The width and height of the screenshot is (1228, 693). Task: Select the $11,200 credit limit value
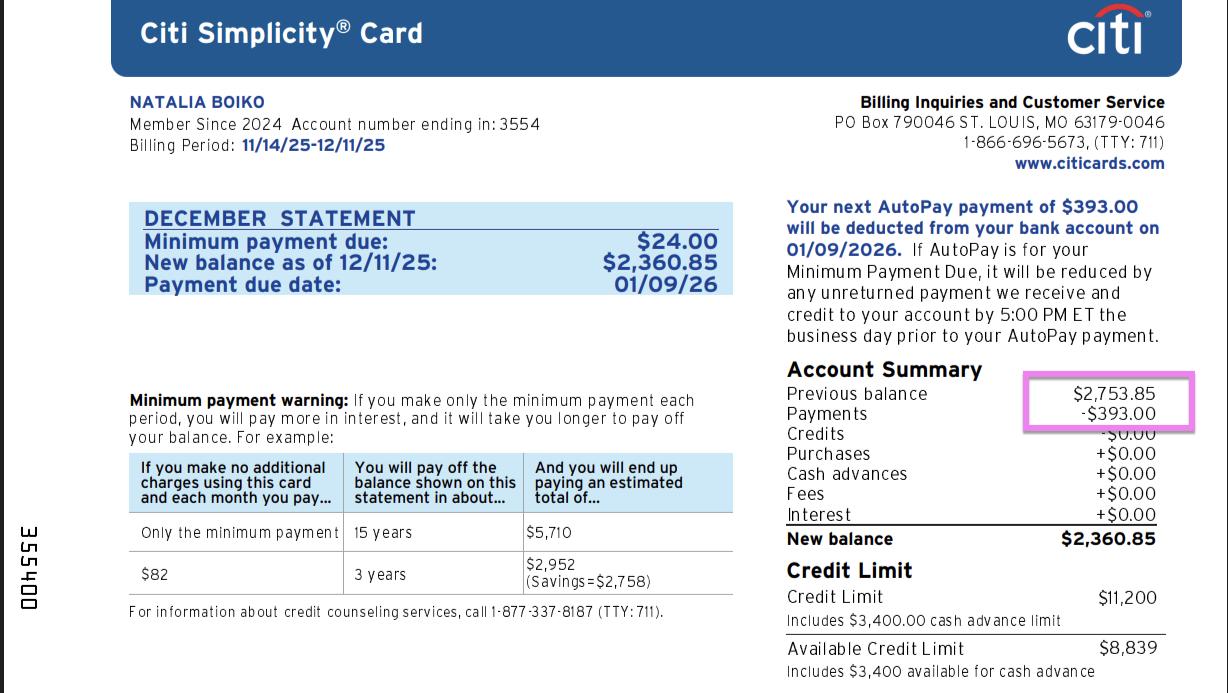point(1127,598)
